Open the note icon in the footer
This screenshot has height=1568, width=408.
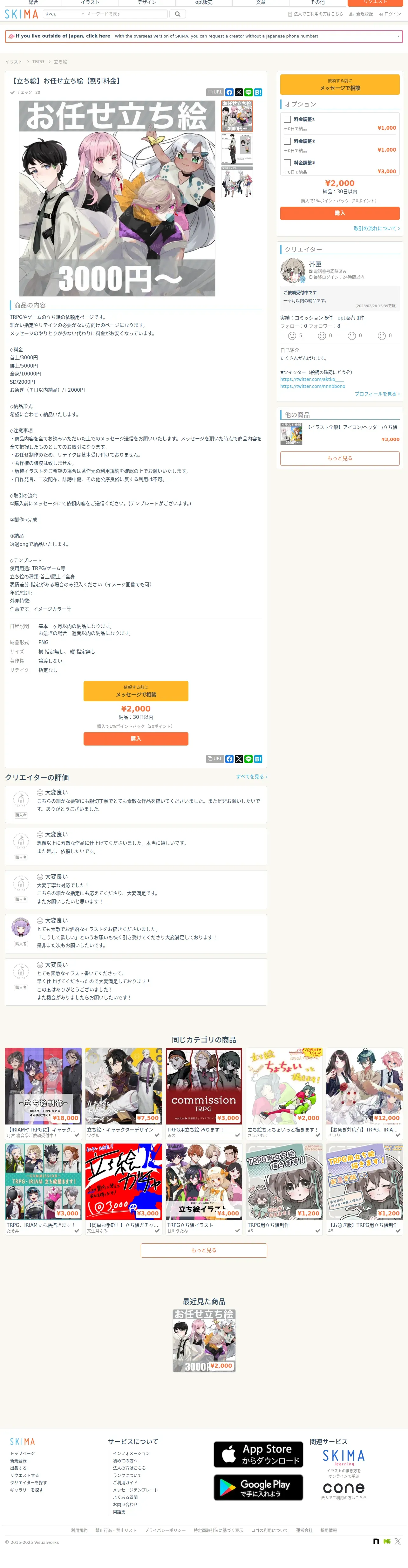(x=376, y=1541)
